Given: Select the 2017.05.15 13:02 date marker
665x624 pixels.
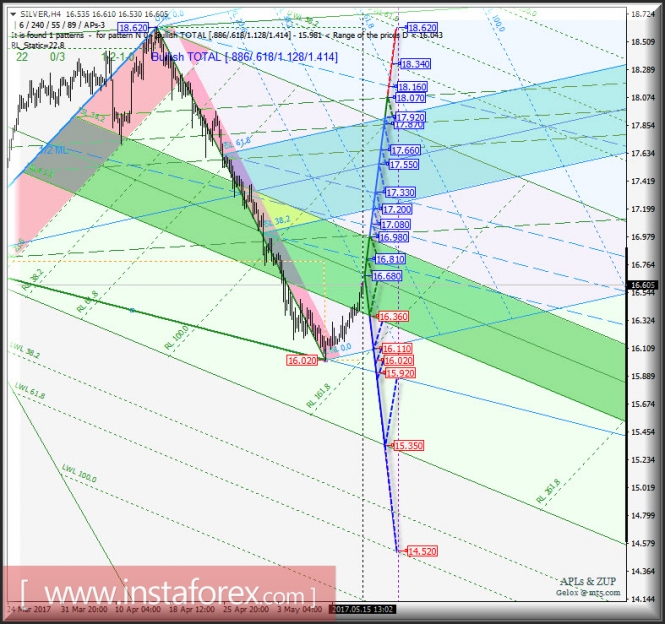Looking at the screenshot, I should 362,608.
